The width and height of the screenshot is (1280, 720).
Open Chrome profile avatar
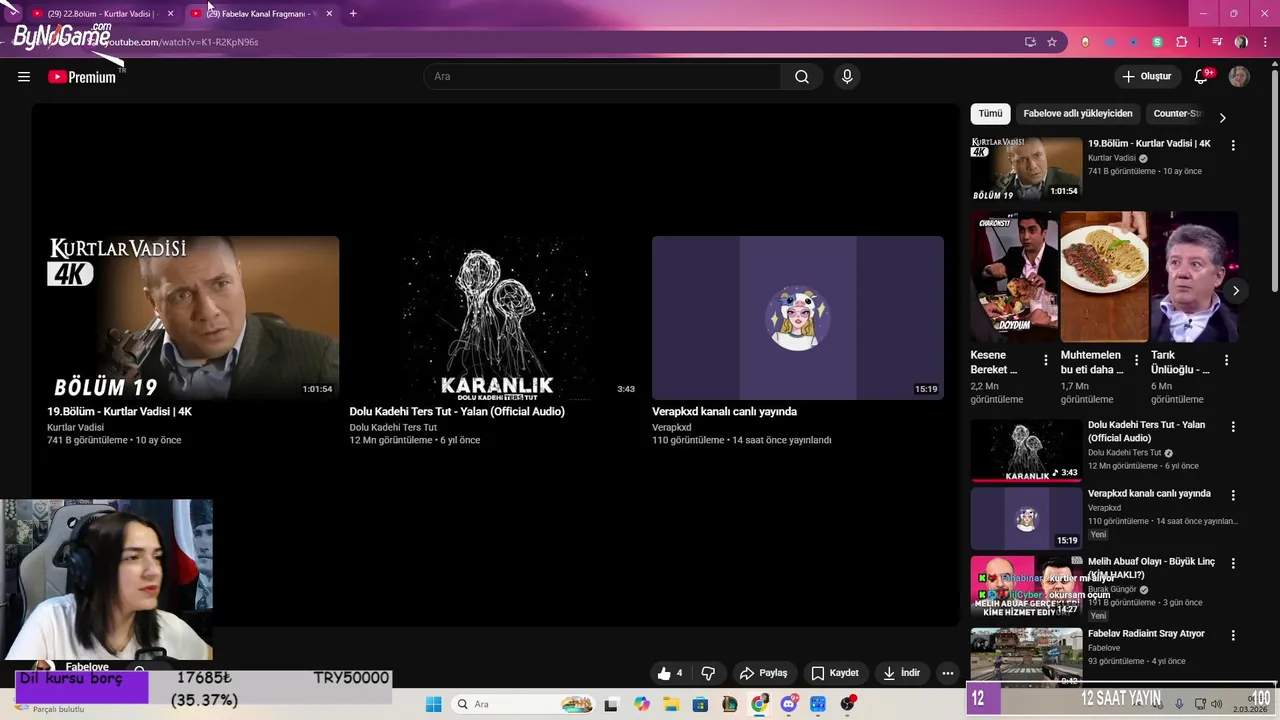[x=1241, y=42]
